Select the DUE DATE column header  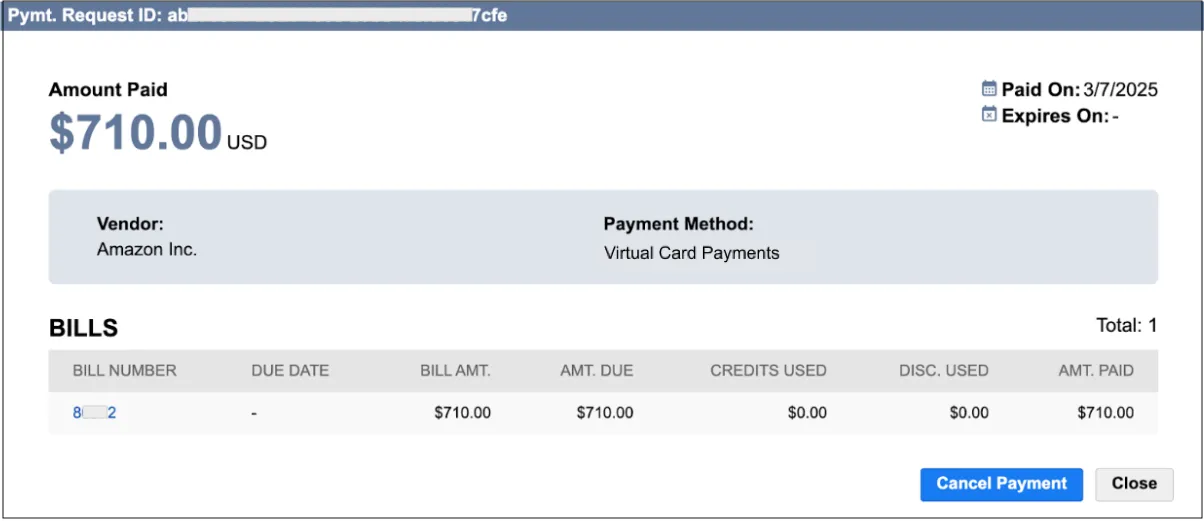[x=290, y=370]
